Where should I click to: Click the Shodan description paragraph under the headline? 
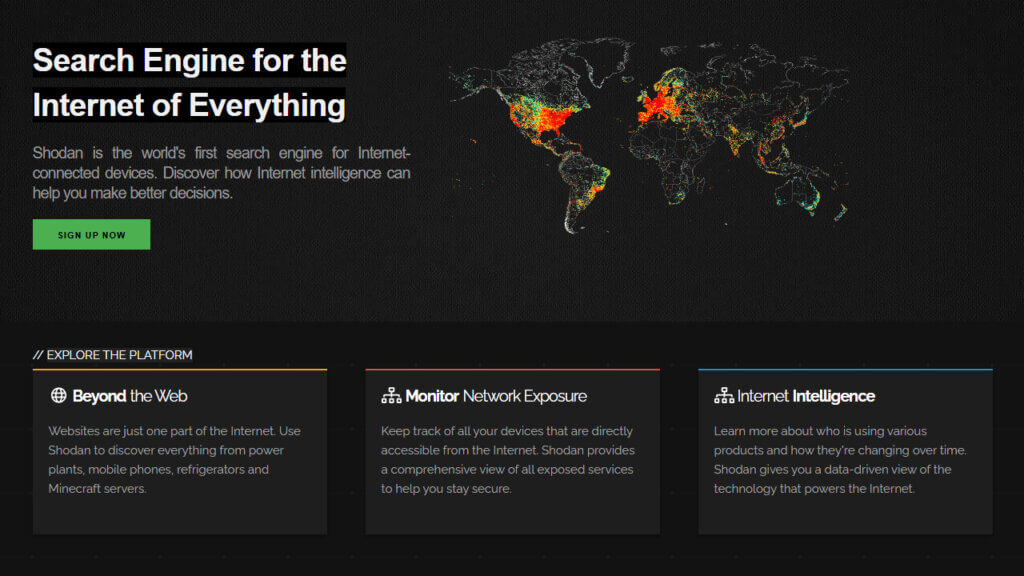click(221, 173)
